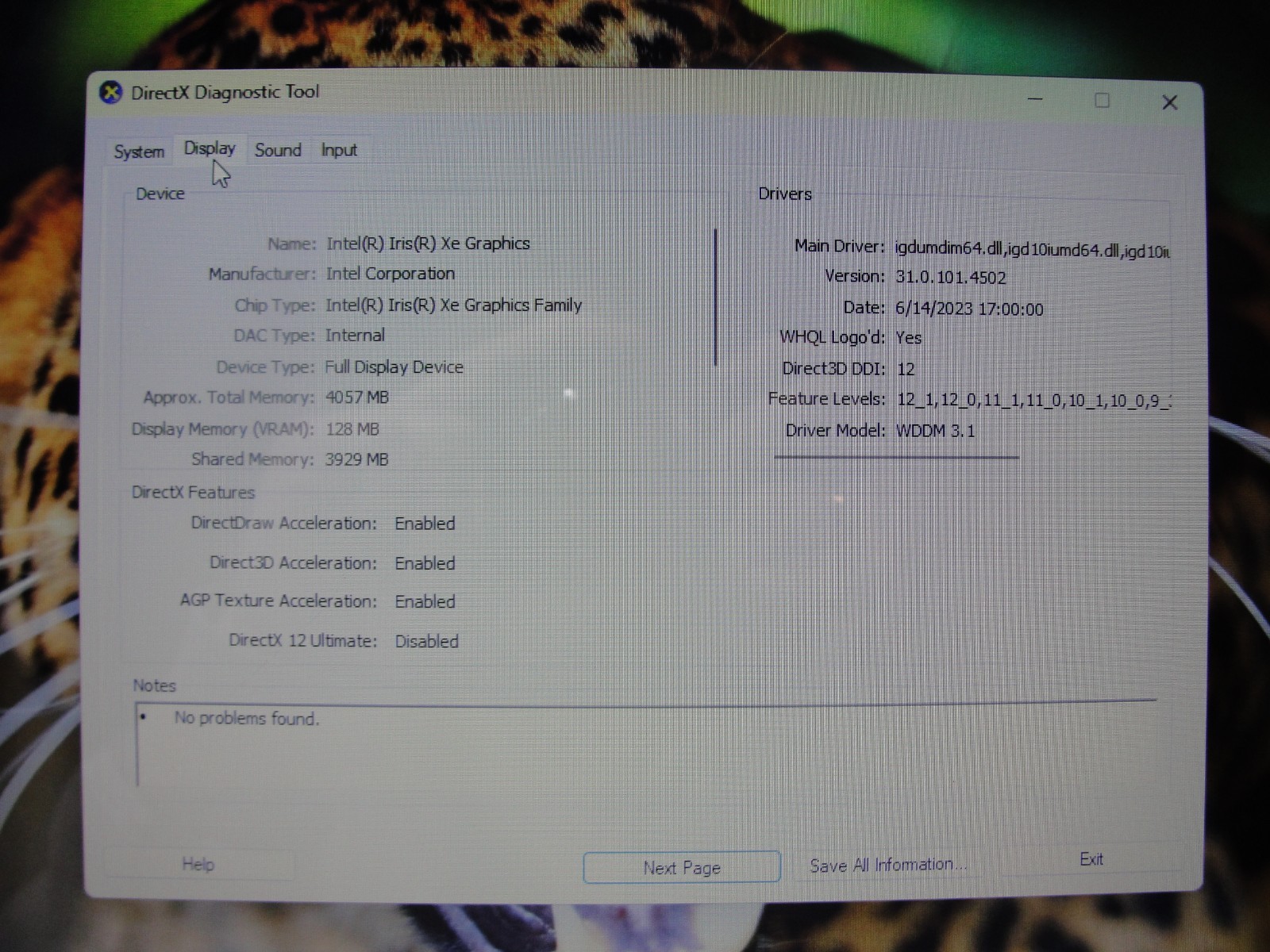Click DirectDraw Acceleration 'Enabled' status
The height and width of the screenshot is (952, 1270).
425,524
